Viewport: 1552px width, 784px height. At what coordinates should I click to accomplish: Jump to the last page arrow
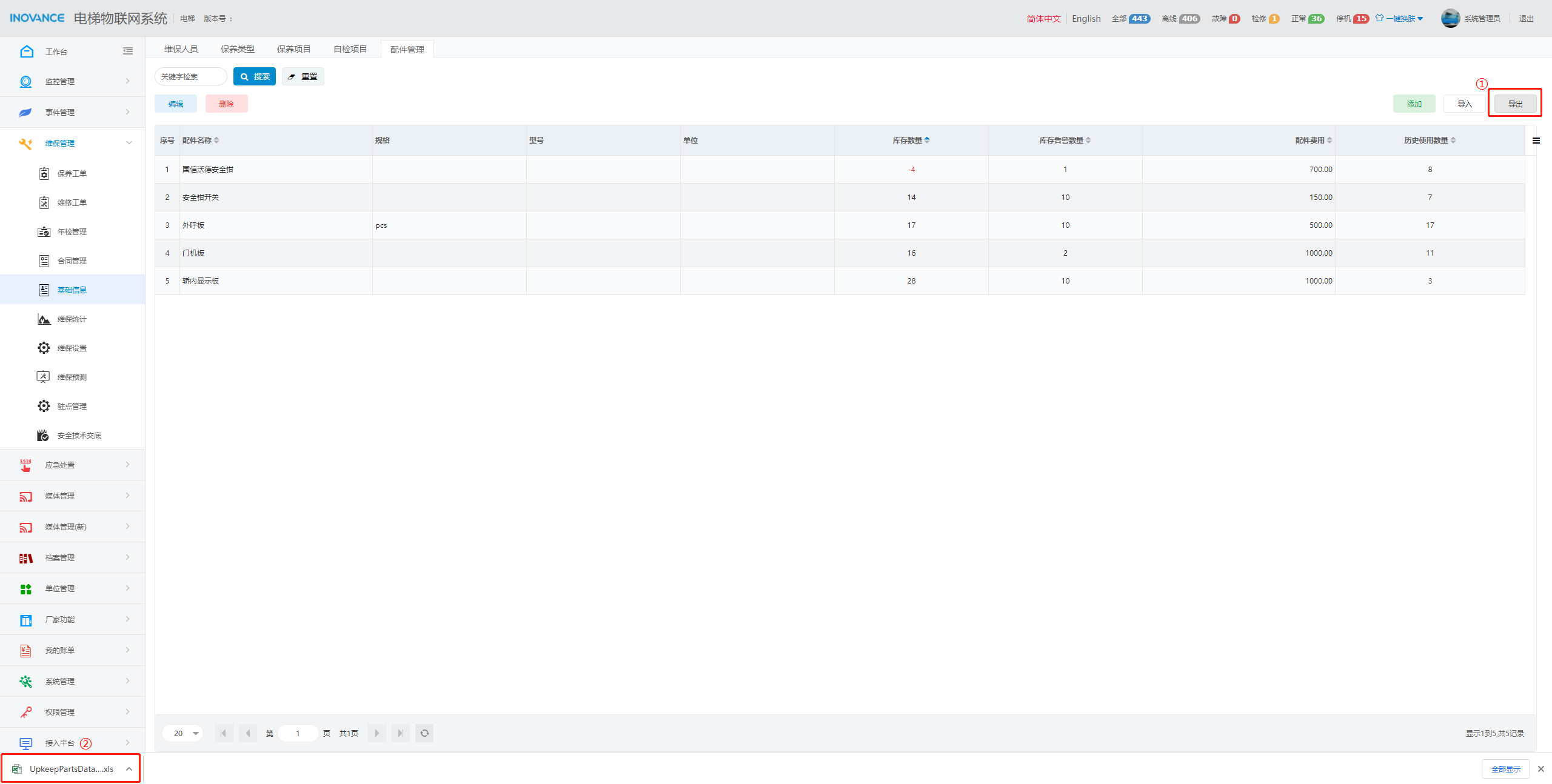[400, 733]
